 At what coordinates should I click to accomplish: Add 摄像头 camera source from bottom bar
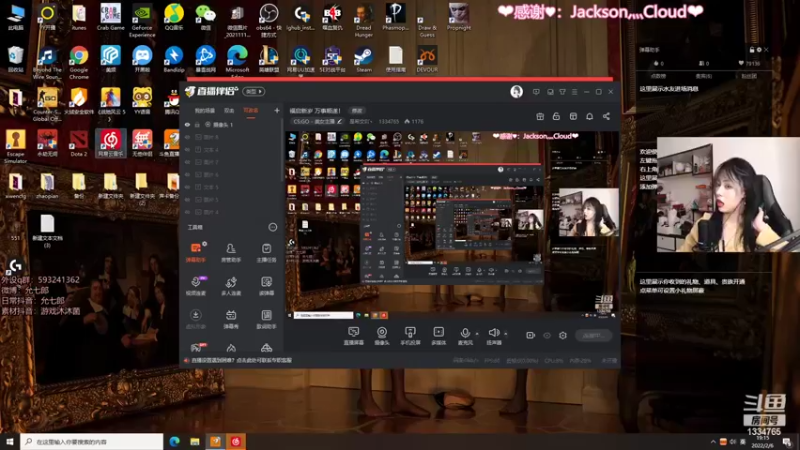tap(382, 336)
